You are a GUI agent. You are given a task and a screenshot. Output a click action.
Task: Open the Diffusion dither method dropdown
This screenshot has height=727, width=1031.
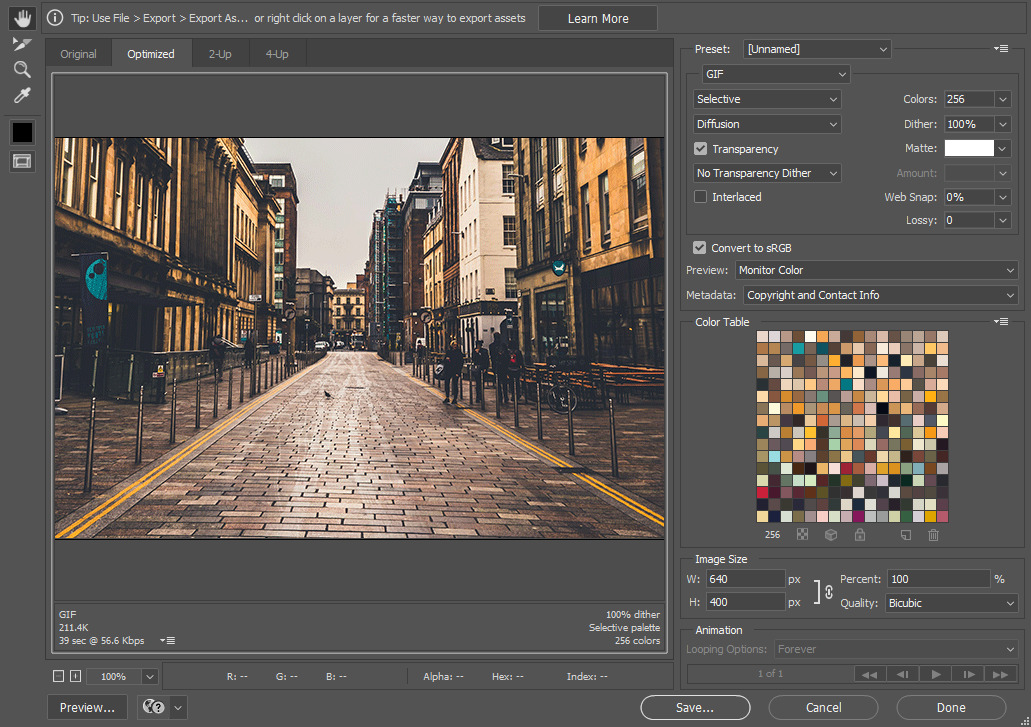pos(767,124)
